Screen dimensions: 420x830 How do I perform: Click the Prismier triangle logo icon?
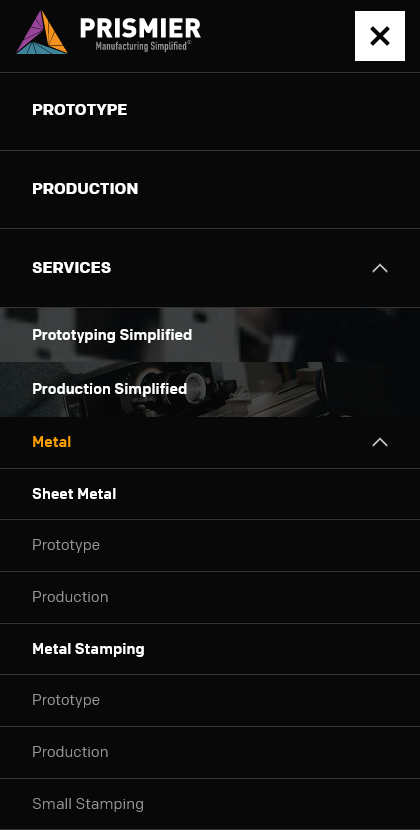point(42,33)
